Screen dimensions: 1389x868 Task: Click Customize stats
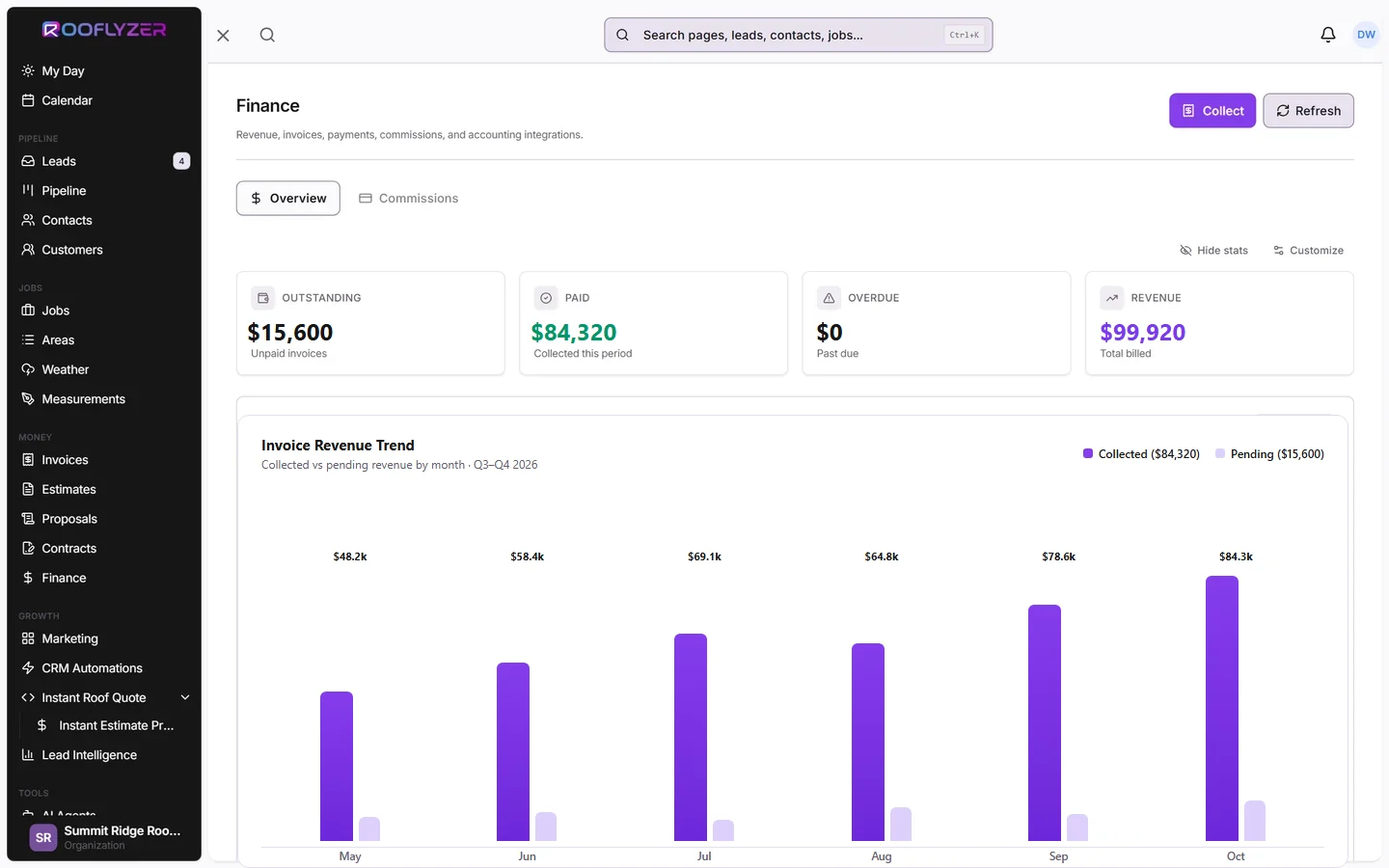[x=1308, y=251]
